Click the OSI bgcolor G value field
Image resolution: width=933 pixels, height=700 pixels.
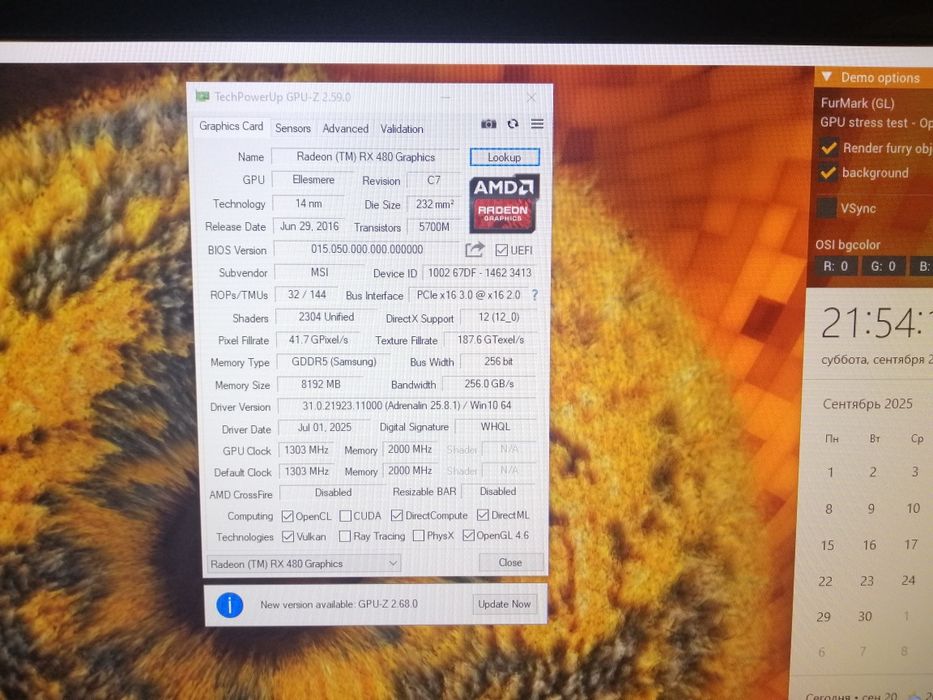pos(883,266)
